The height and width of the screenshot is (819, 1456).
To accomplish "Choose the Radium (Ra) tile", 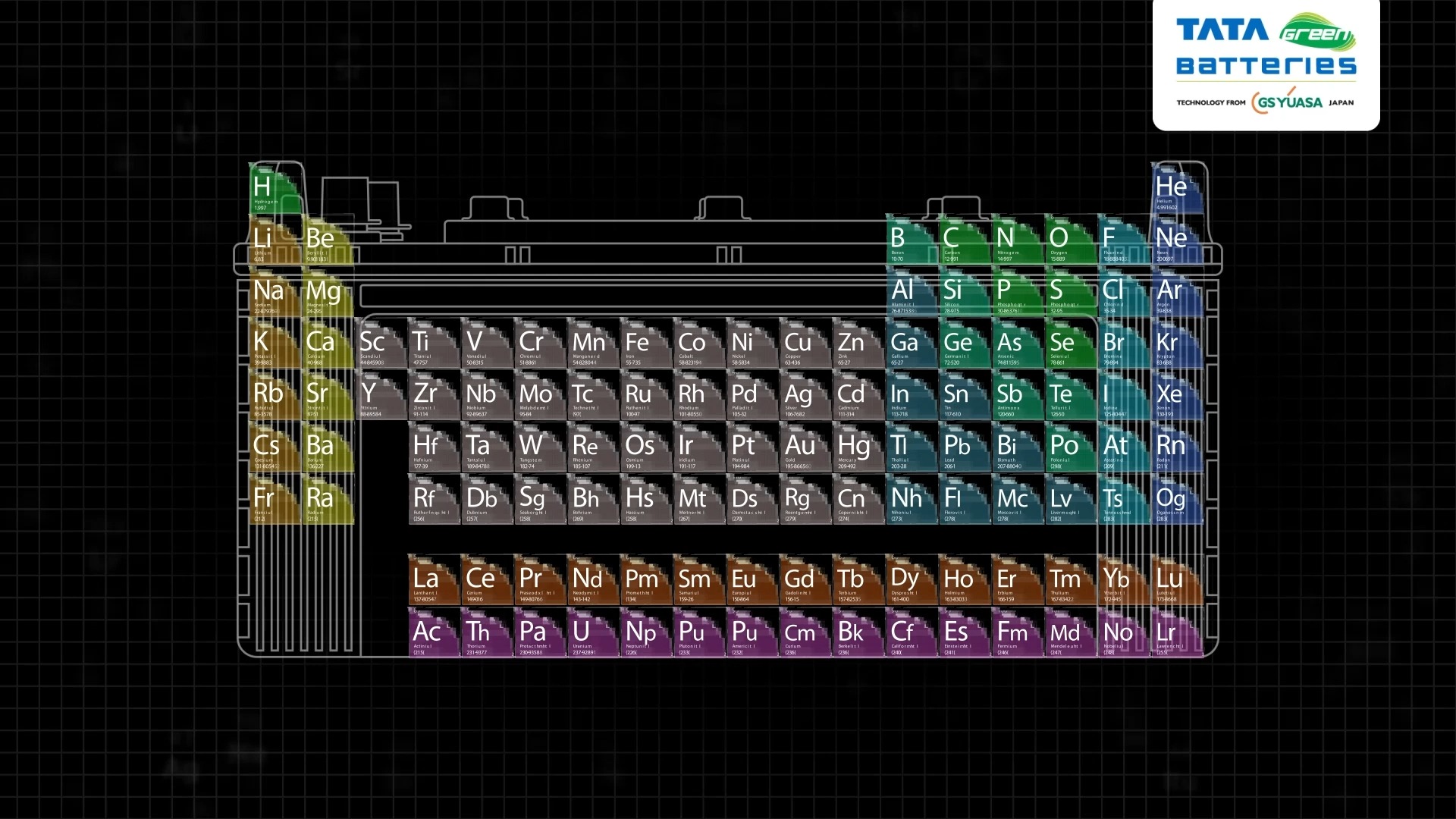I will pyautogui.click(x=328, y=499).
